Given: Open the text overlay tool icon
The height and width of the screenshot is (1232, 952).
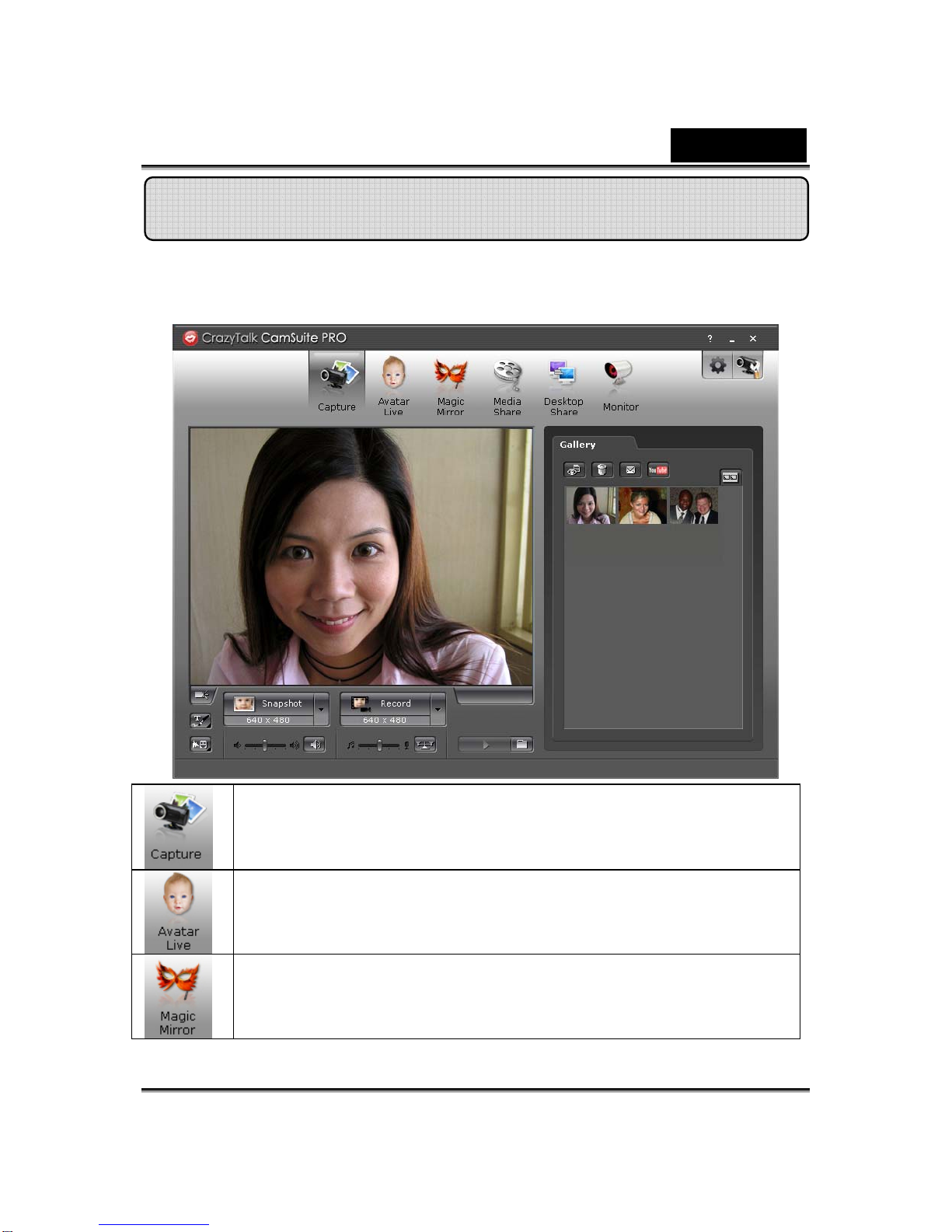Looking at the screenshot, I should click(201, 721).
